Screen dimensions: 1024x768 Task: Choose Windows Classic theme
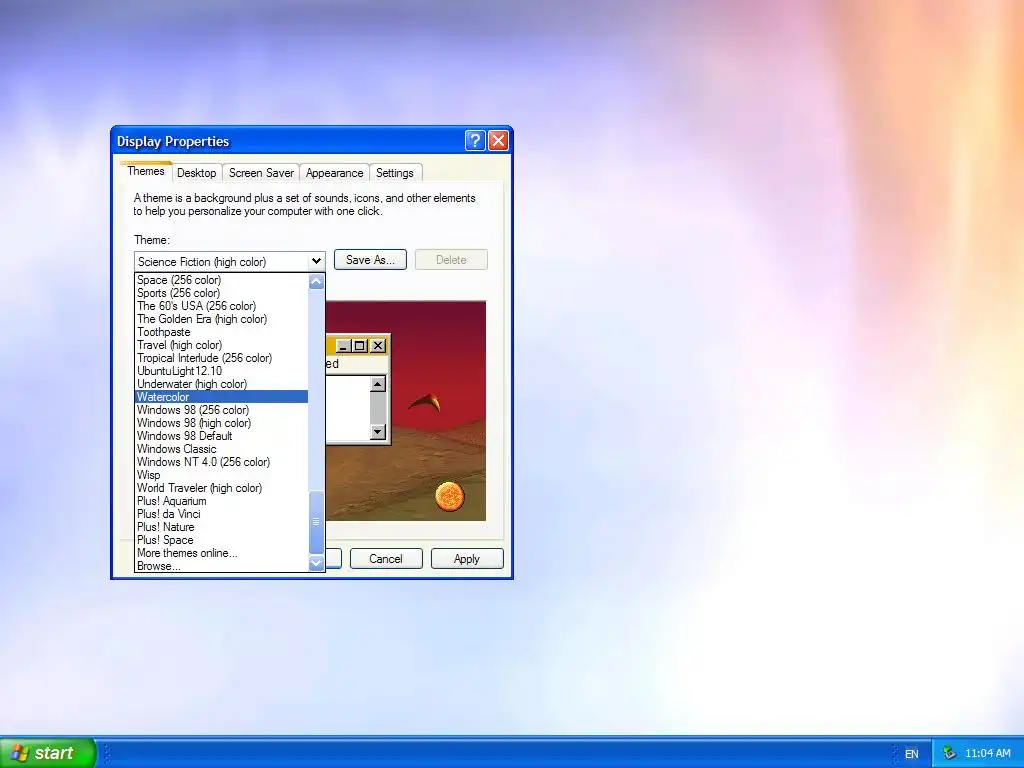(x=221, y=449)
